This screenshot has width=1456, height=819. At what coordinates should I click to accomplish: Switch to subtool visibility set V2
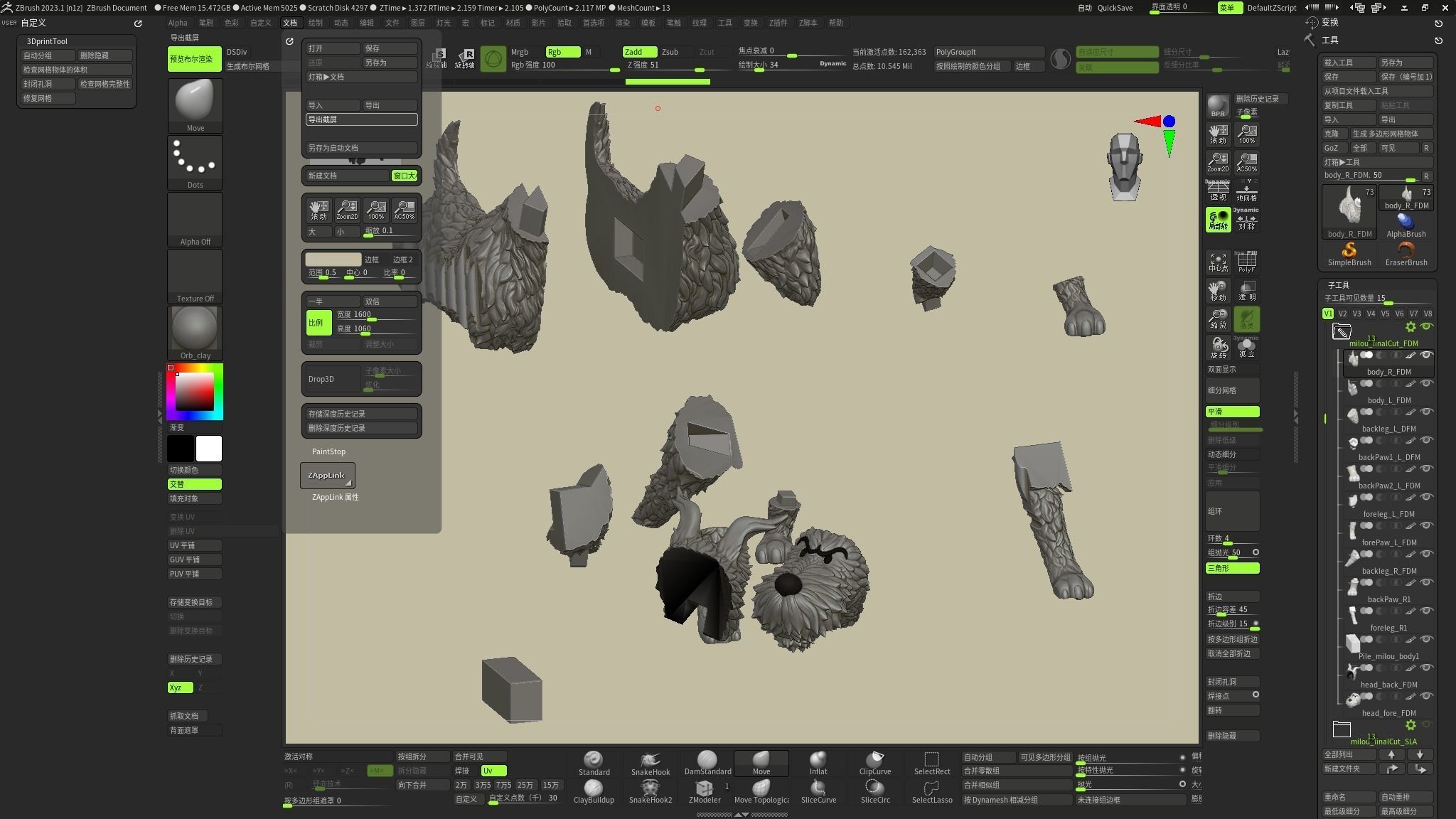point(1342,314)
